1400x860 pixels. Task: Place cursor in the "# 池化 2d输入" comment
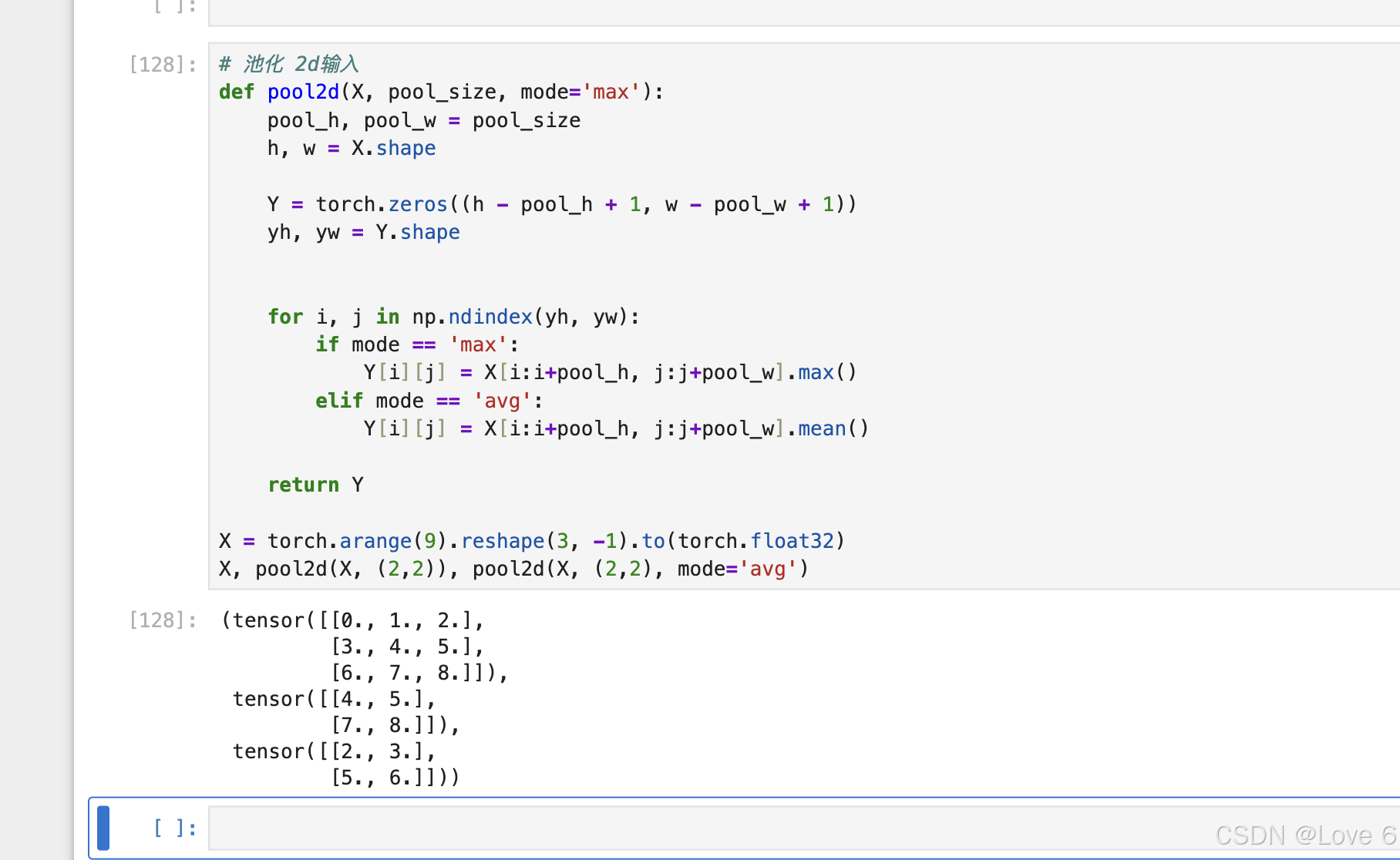pyautogui.click(x=289, y=64)
